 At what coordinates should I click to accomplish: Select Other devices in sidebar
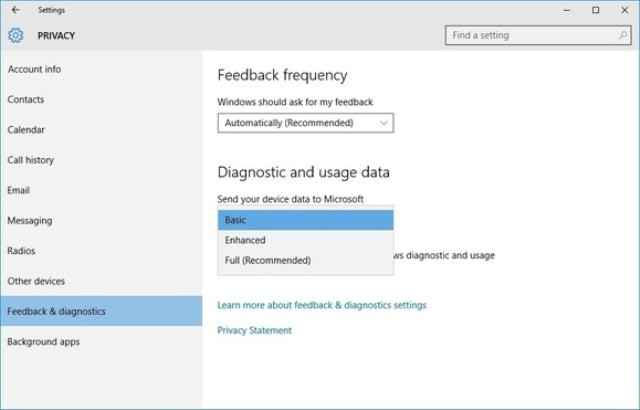point(36,281)
